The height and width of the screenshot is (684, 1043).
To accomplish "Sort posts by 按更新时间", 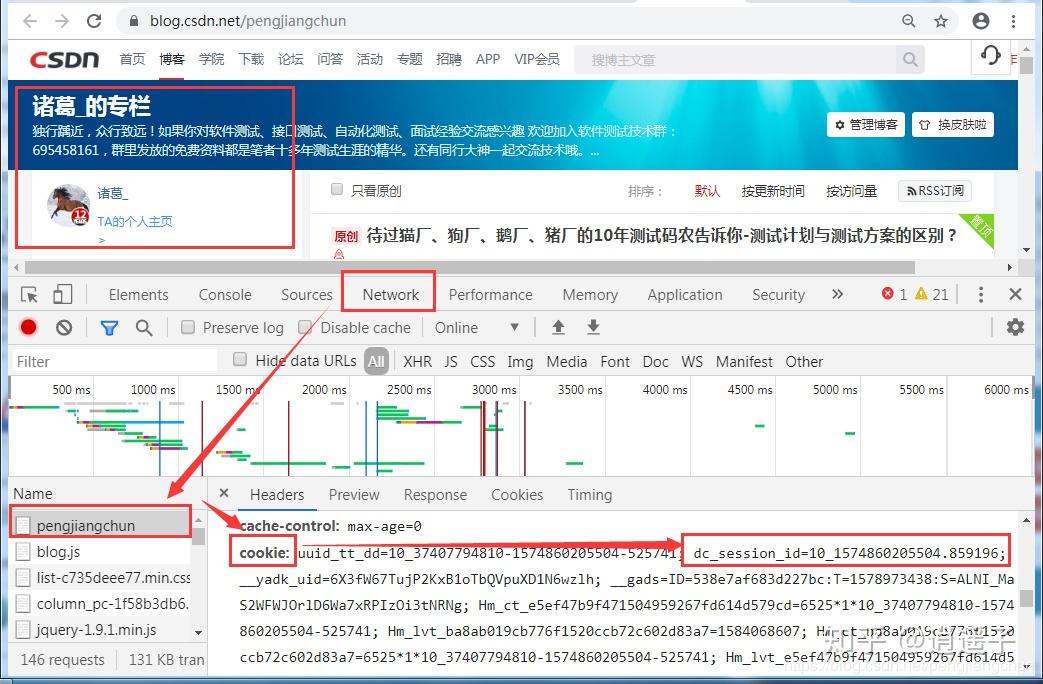I will 773,191.
